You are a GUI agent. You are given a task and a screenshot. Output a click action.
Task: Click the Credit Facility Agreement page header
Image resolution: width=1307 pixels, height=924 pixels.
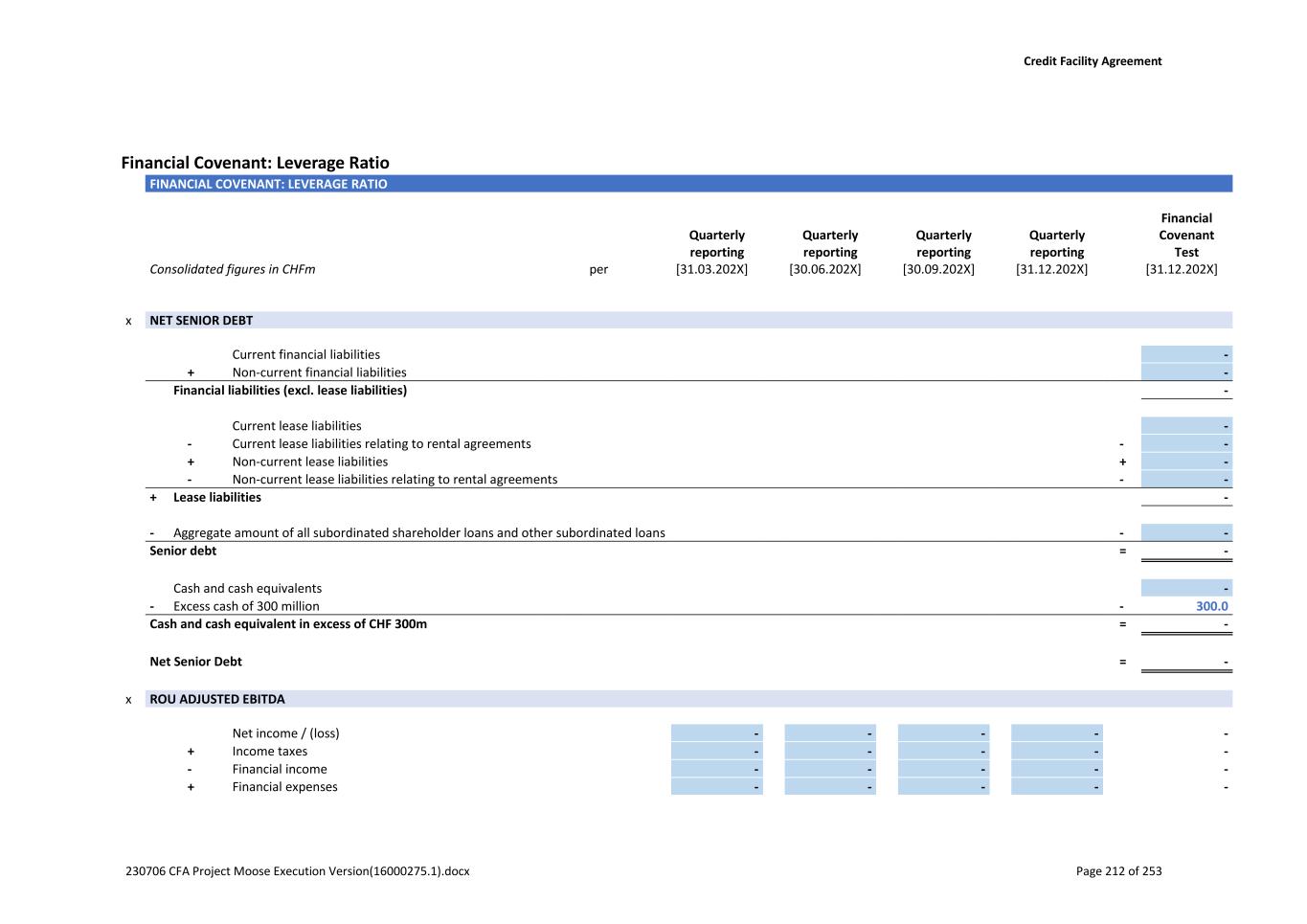(x=1092, y=61)
